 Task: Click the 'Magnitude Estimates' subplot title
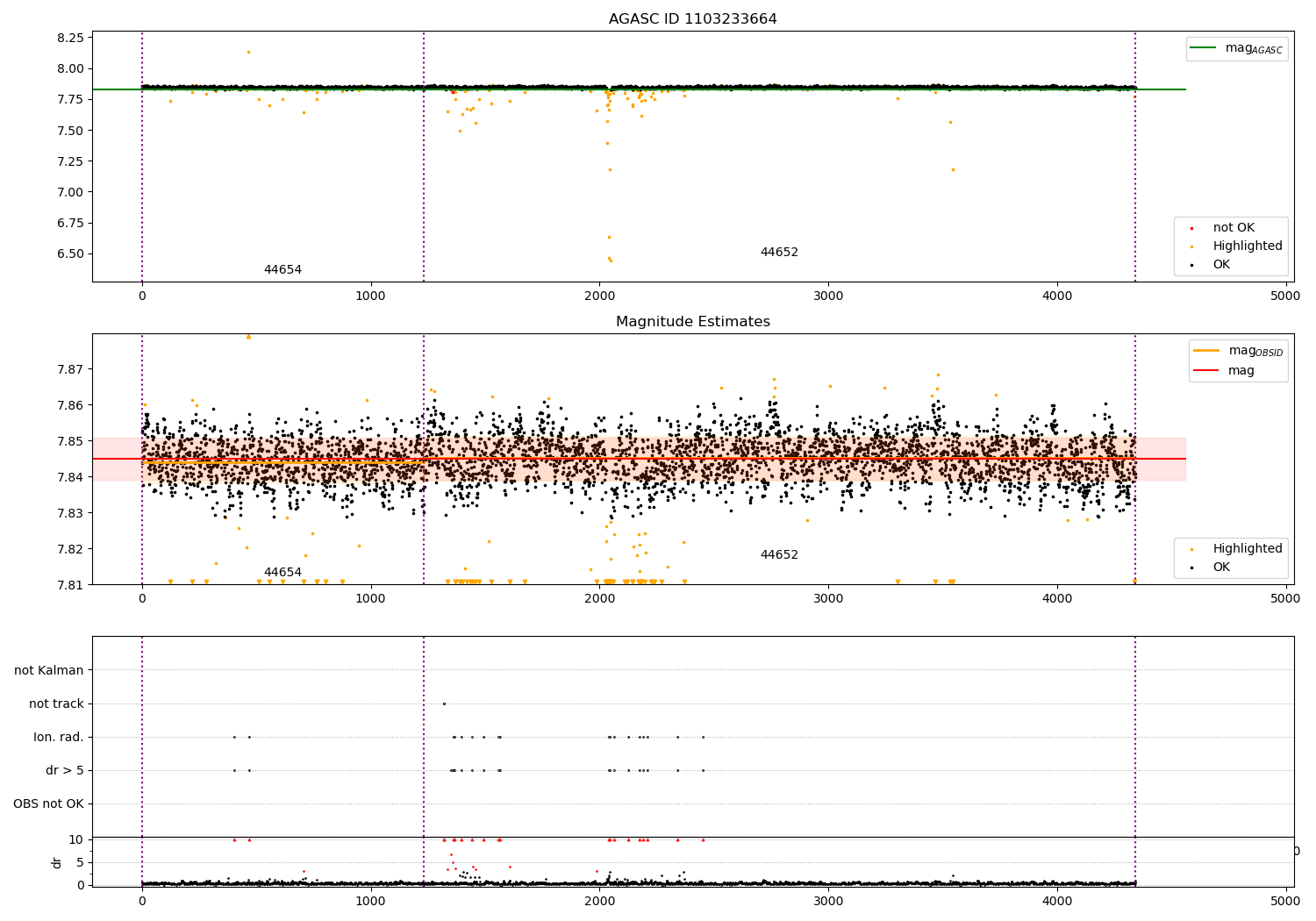[692, 322]
